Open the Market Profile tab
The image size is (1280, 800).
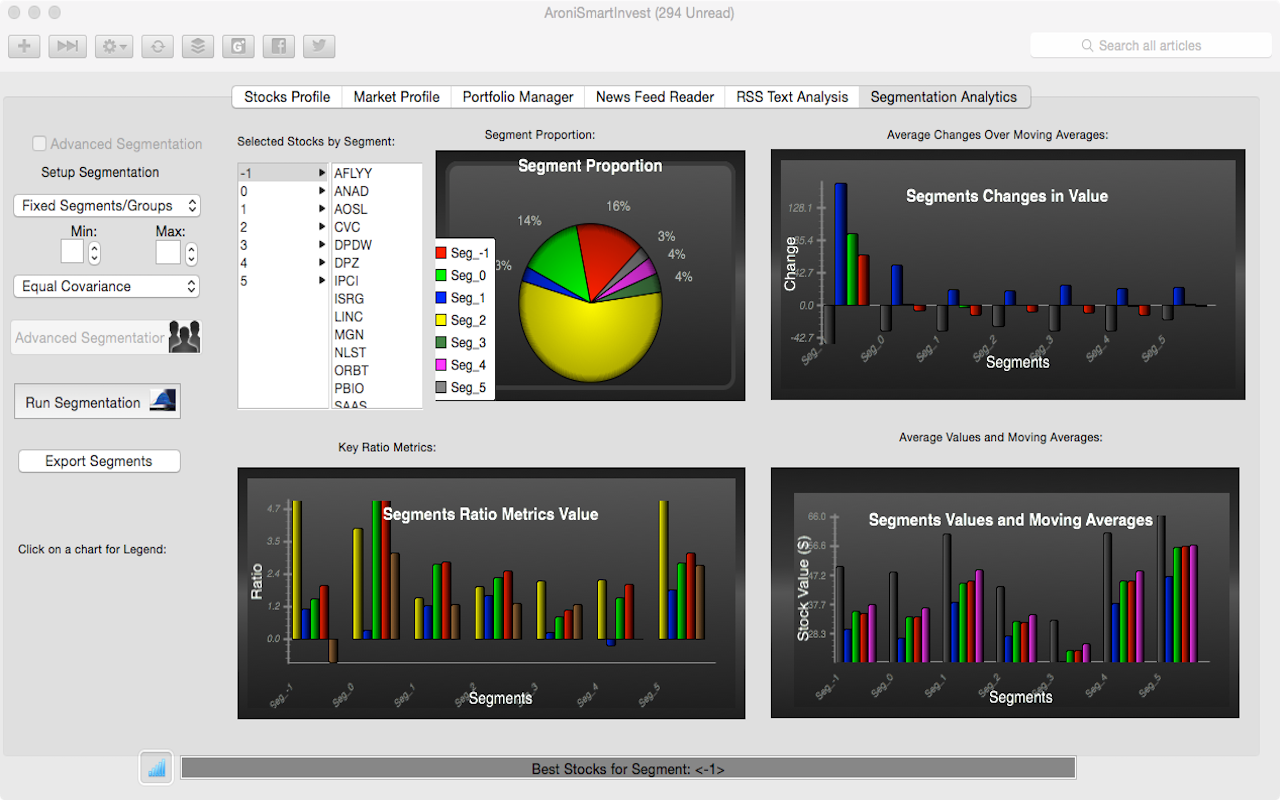click(x=396, y=97)
